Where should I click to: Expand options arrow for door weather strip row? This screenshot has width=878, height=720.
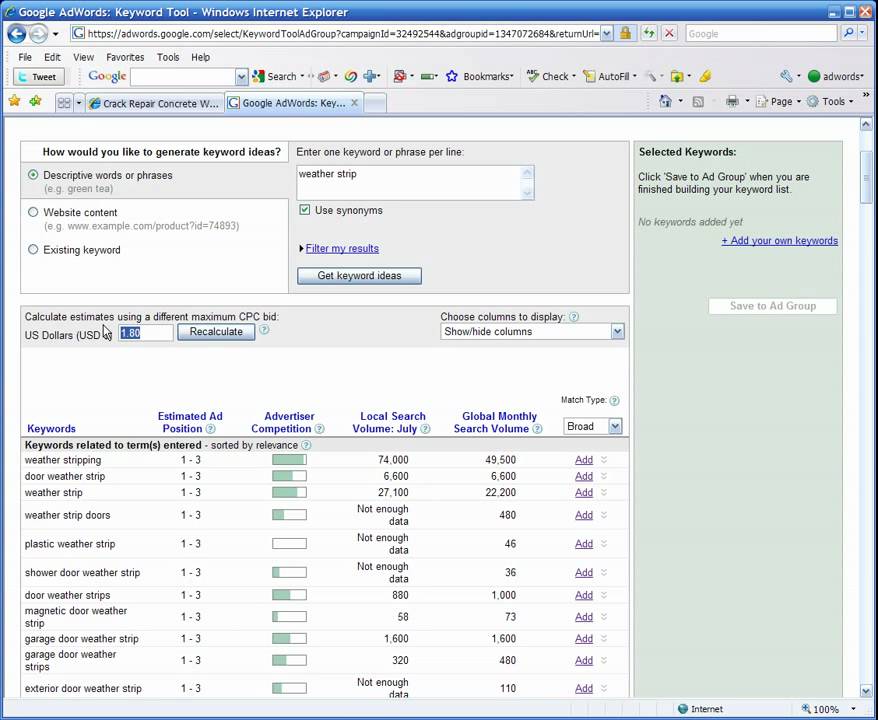pyautogui.click(x=604, y=476)
